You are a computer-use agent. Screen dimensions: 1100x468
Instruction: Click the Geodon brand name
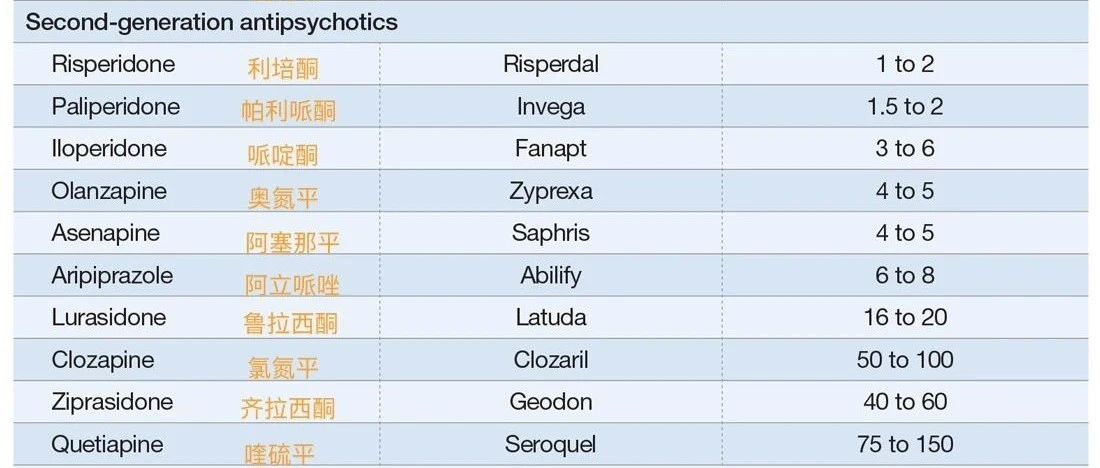click(x=551, y=402)
